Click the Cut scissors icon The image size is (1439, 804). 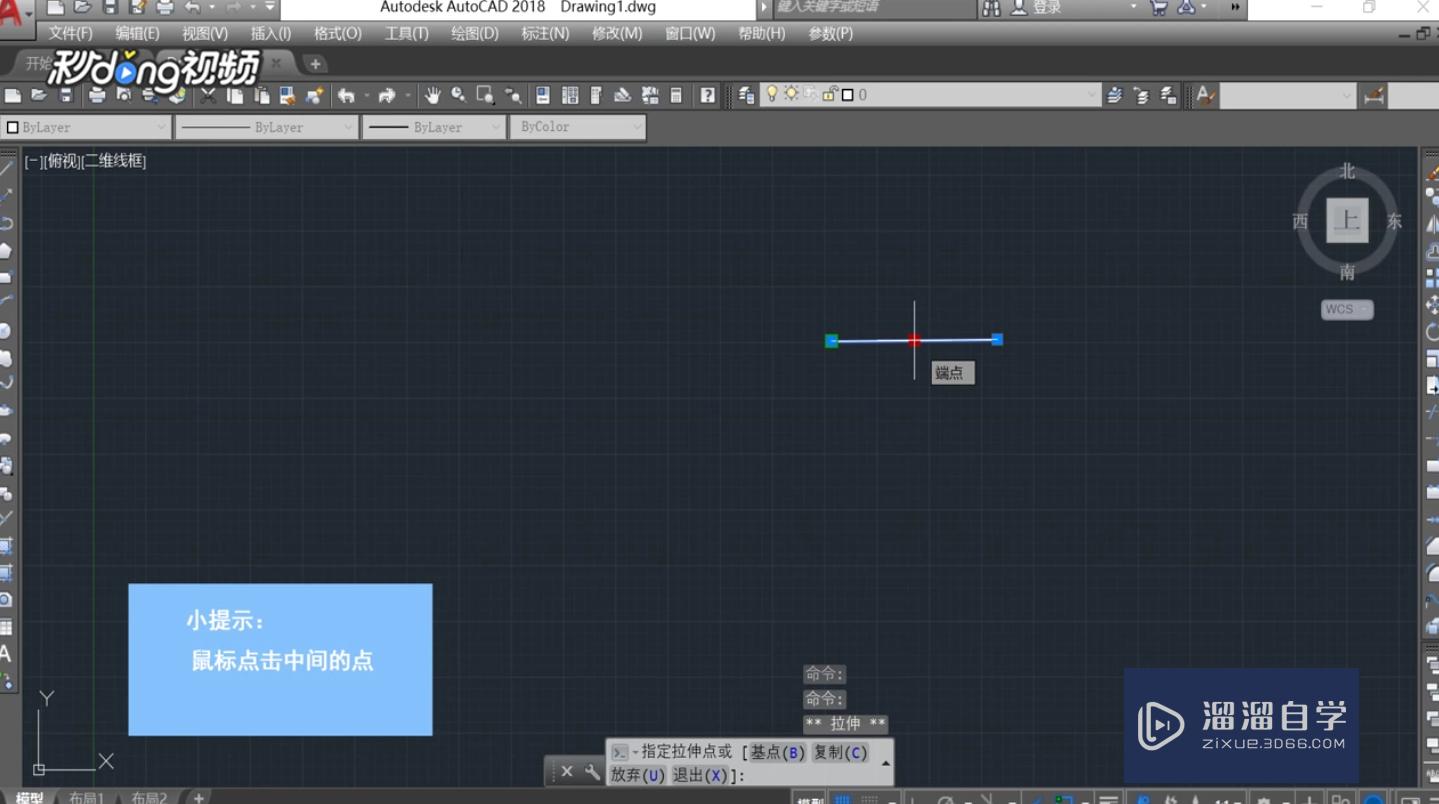pos(208,96)
